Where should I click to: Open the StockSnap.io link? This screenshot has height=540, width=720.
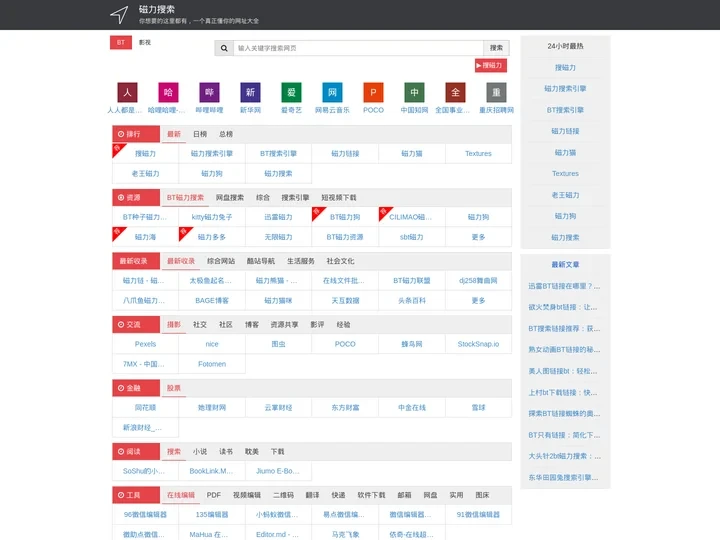[x=478, y=344]
